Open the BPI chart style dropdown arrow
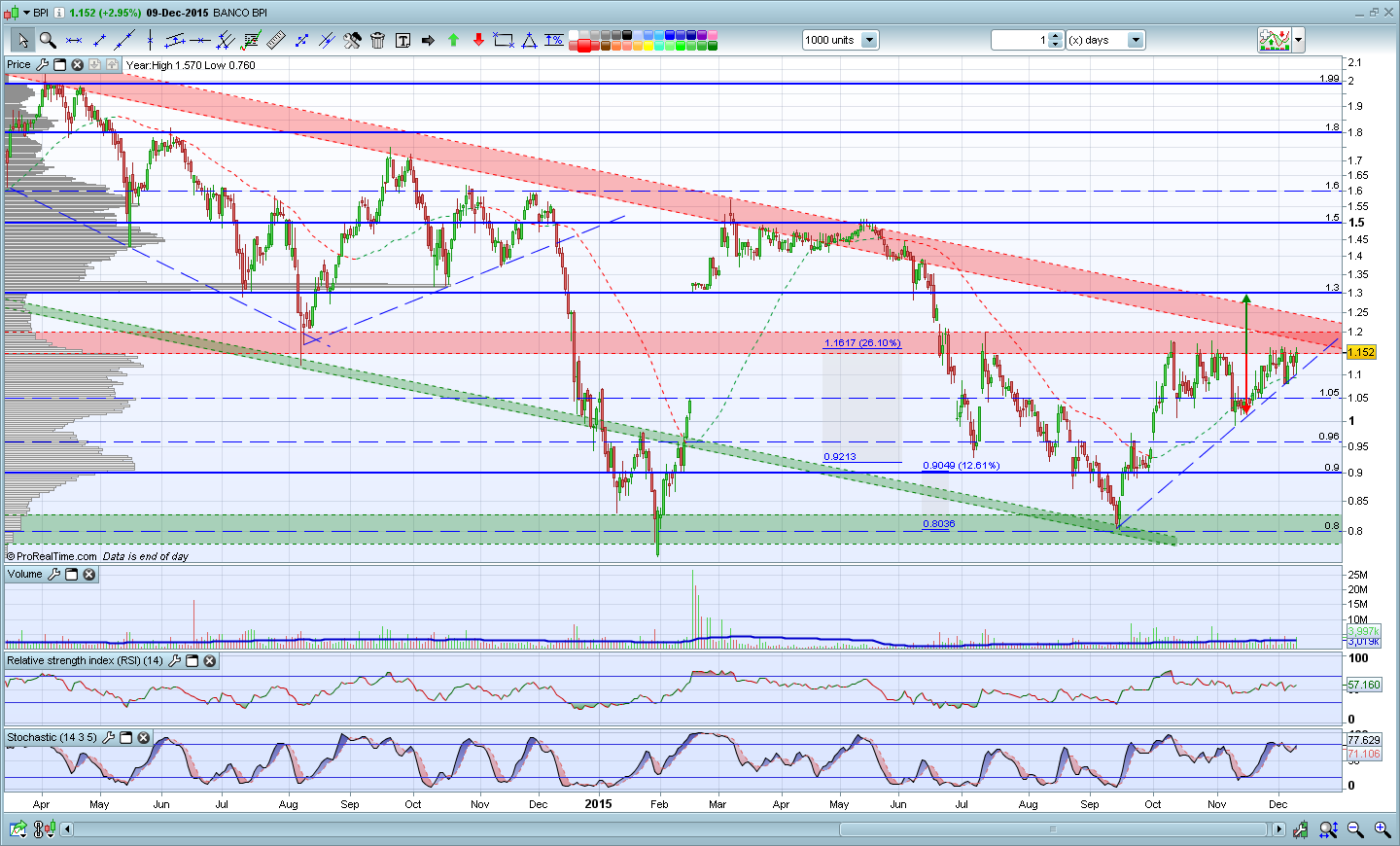This screenshot has width=1400, height=846. (27, 13)
